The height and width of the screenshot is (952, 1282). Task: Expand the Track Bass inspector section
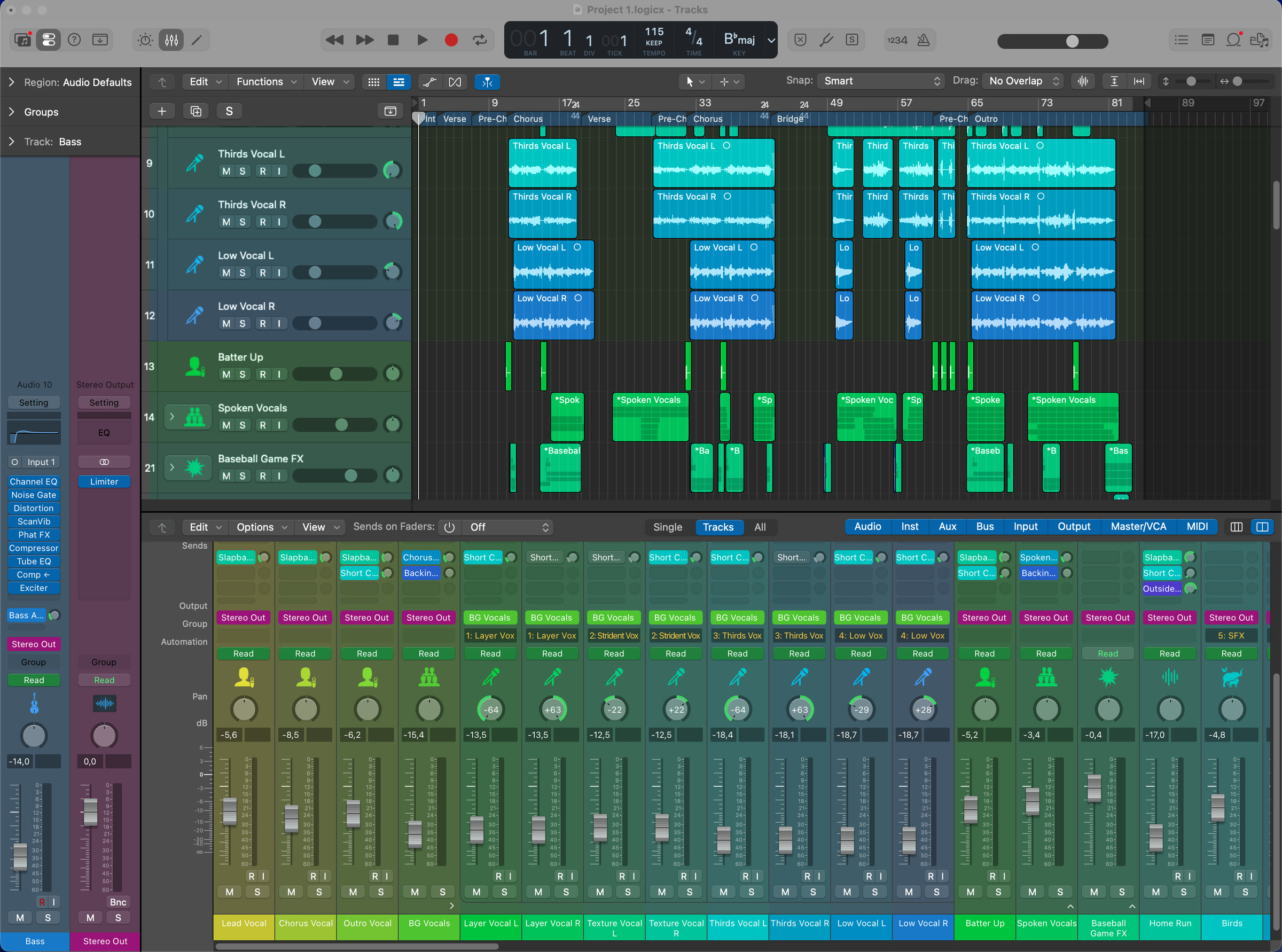pyautogui.click(x=12, y=142)
